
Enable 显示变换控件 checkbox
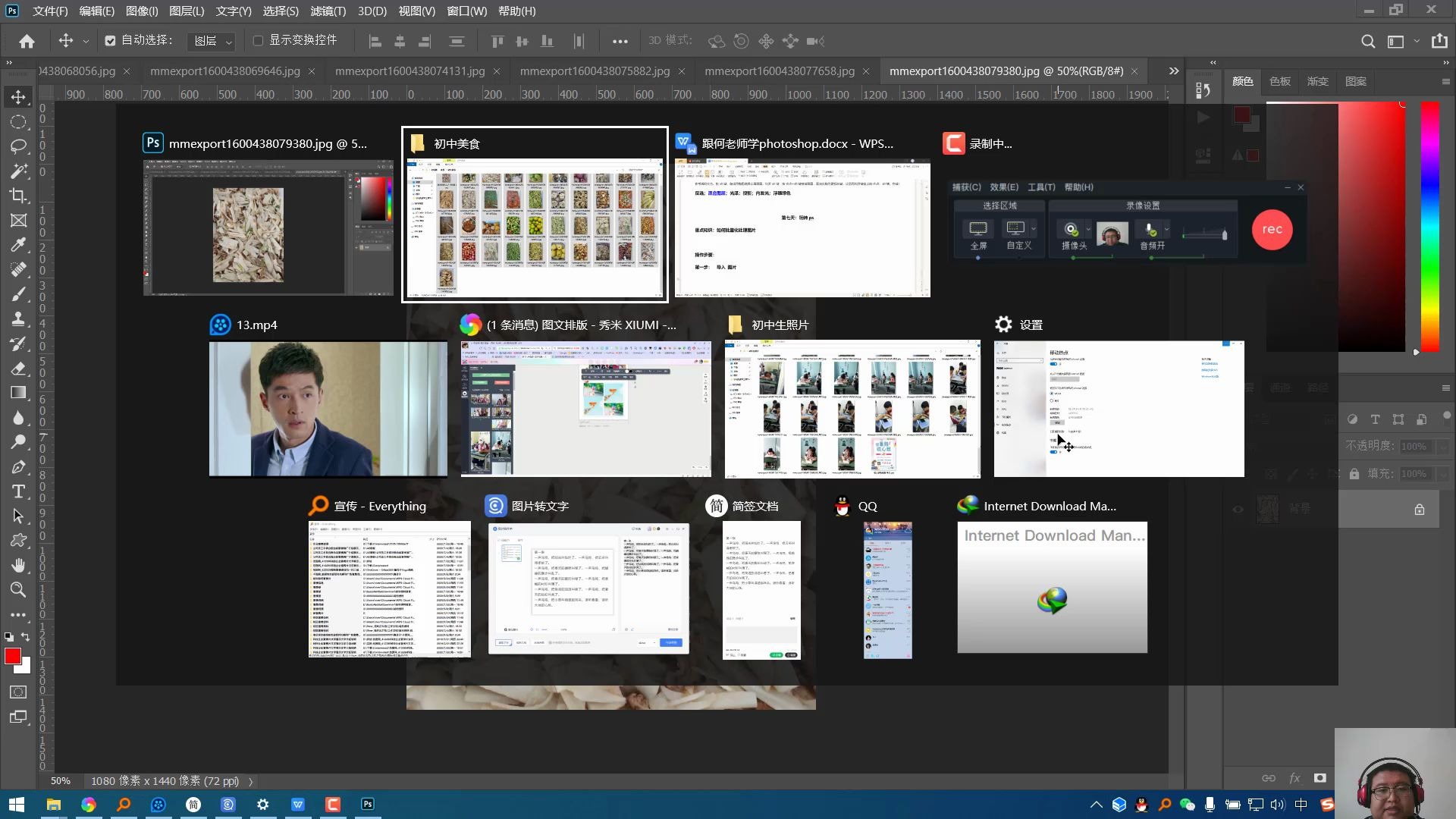click(x=258, y=41)
